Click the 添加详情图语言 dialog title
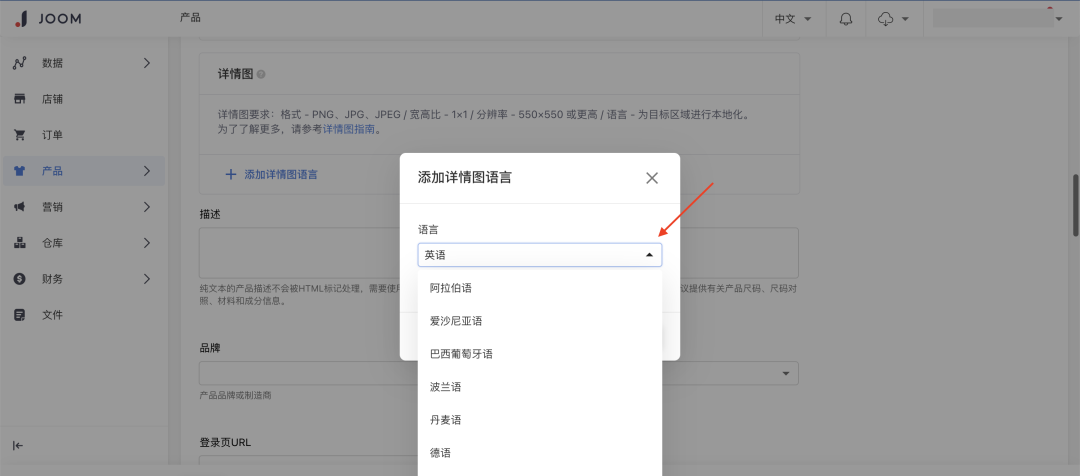 click(x=464, y=178)
